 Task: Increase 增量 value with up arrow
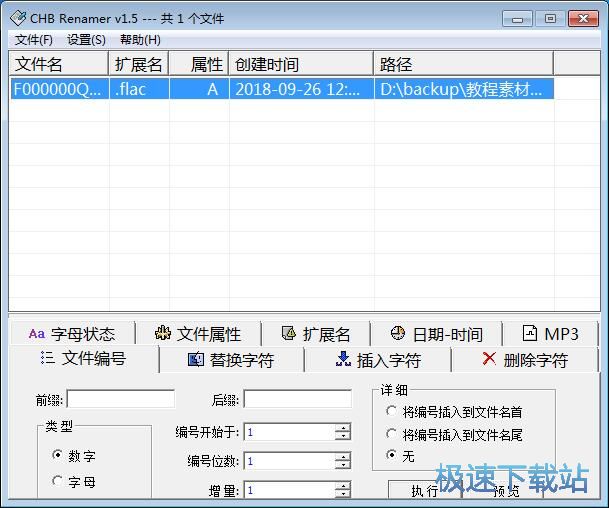click(x=343, y=486)
